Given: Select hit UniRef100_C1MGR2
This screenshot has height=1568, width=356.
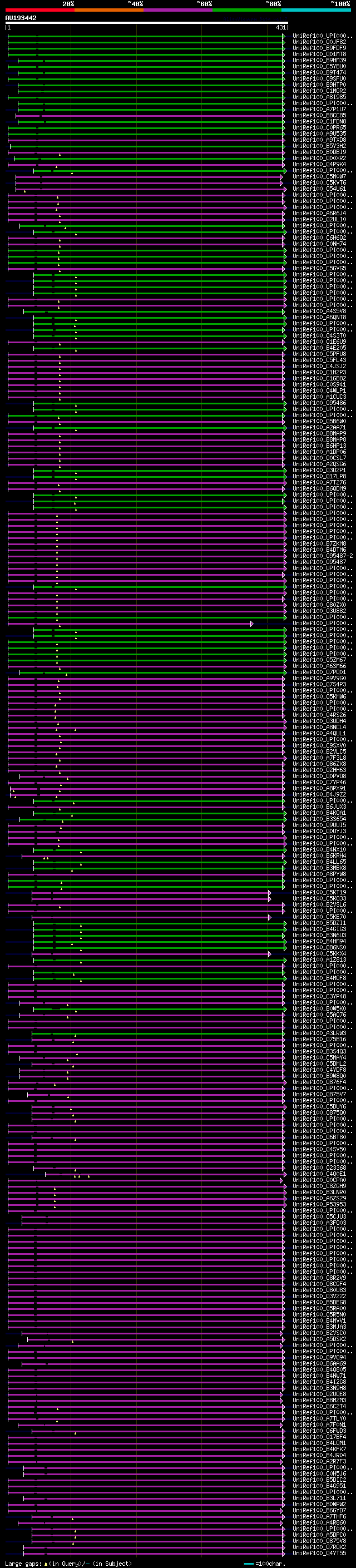Looking at the screenshot, I should [x=319, y=91].
